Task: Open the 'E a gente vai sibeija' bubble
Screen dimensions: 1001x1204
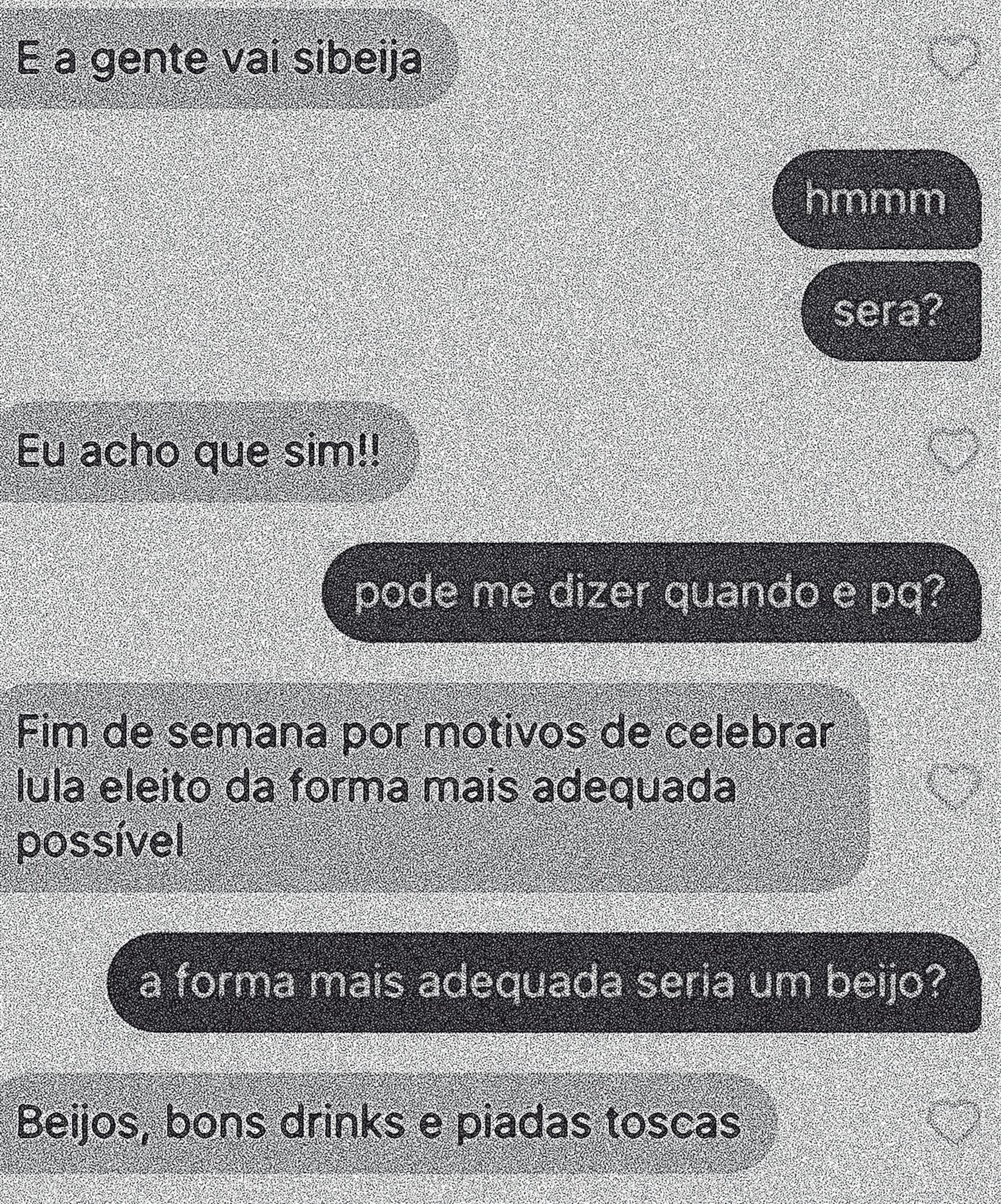Action: [229, 58]
